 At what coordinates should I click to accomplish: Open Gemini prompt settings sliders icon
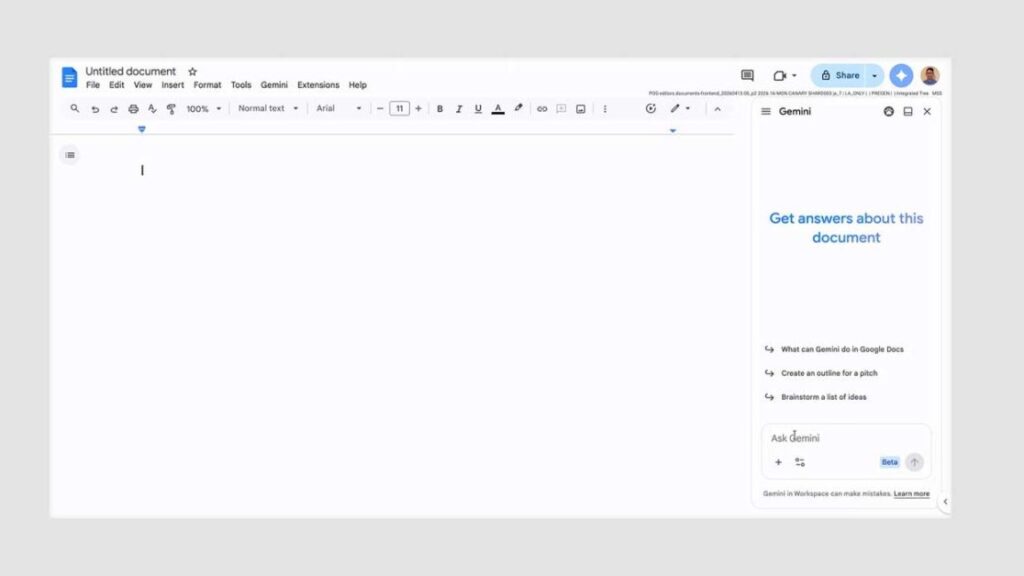coord(799,462)
